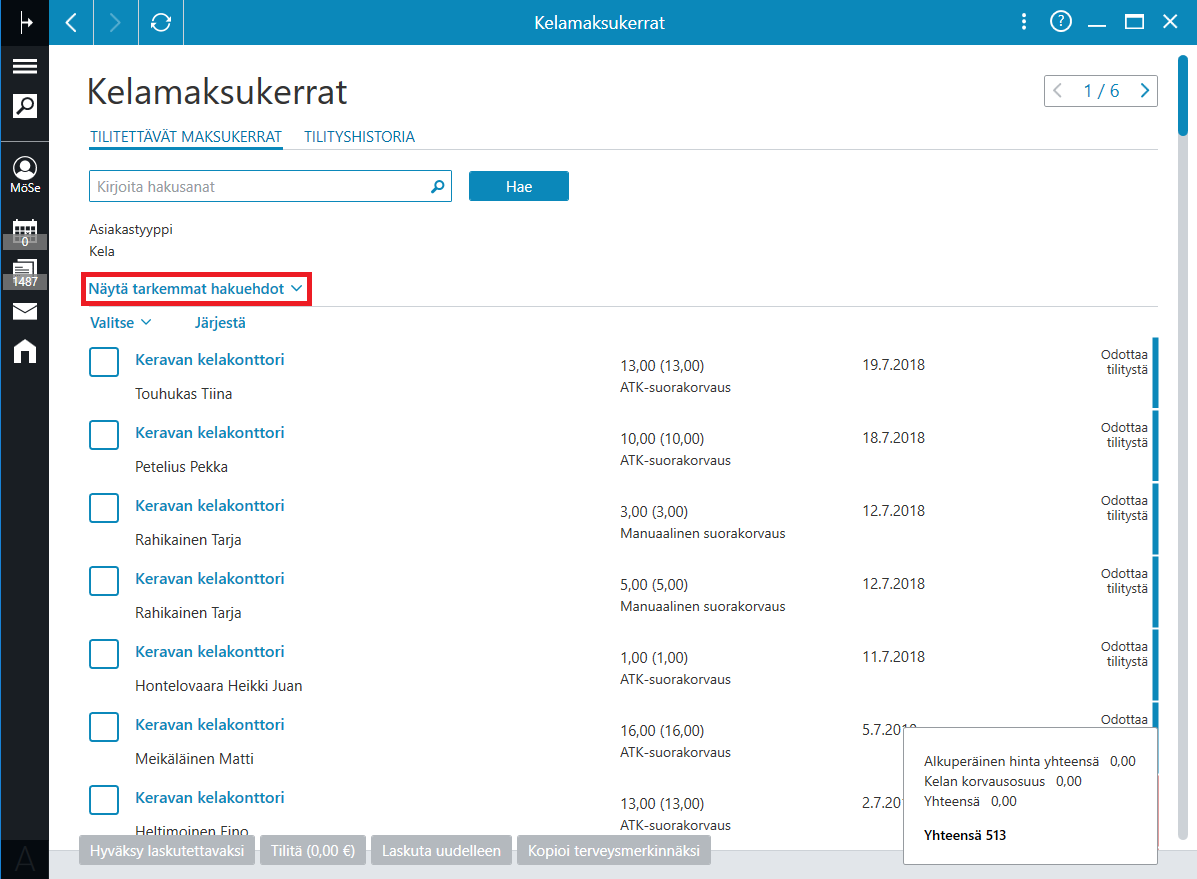Open the hamburger menu in sidebar
The image size is (1197, 879).
(24, 66)
